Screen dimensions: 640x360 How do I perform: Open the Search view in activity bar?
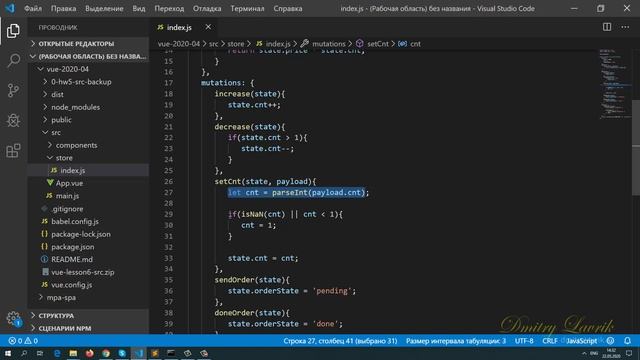[x=13, y=61]
